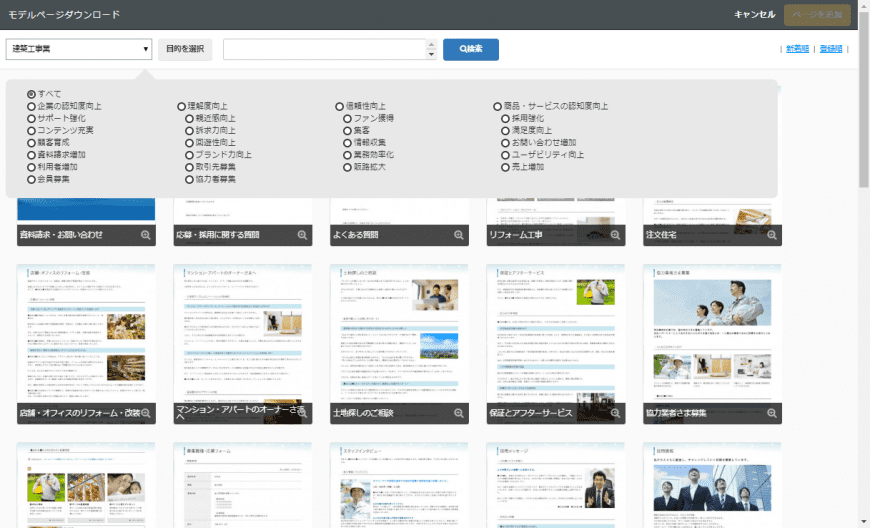Click magnifier icon on 土地探しのご相談 card

pos(458,413)
